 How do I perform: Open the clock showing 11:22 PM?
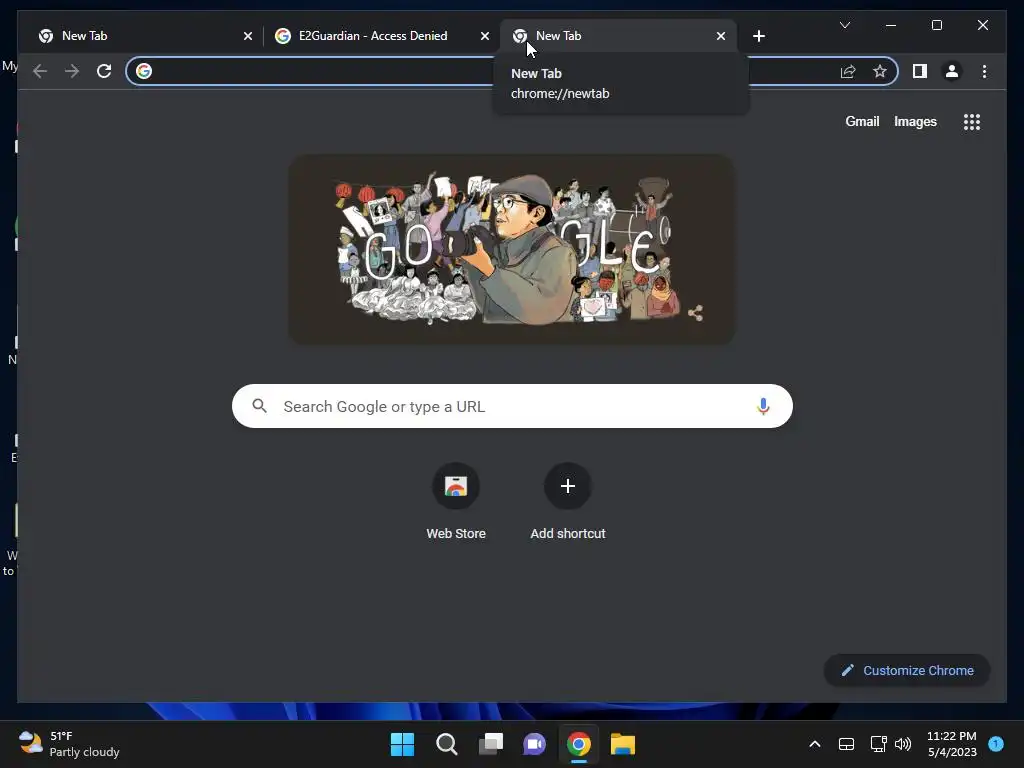pyautogui.click(x=952, y=744)
